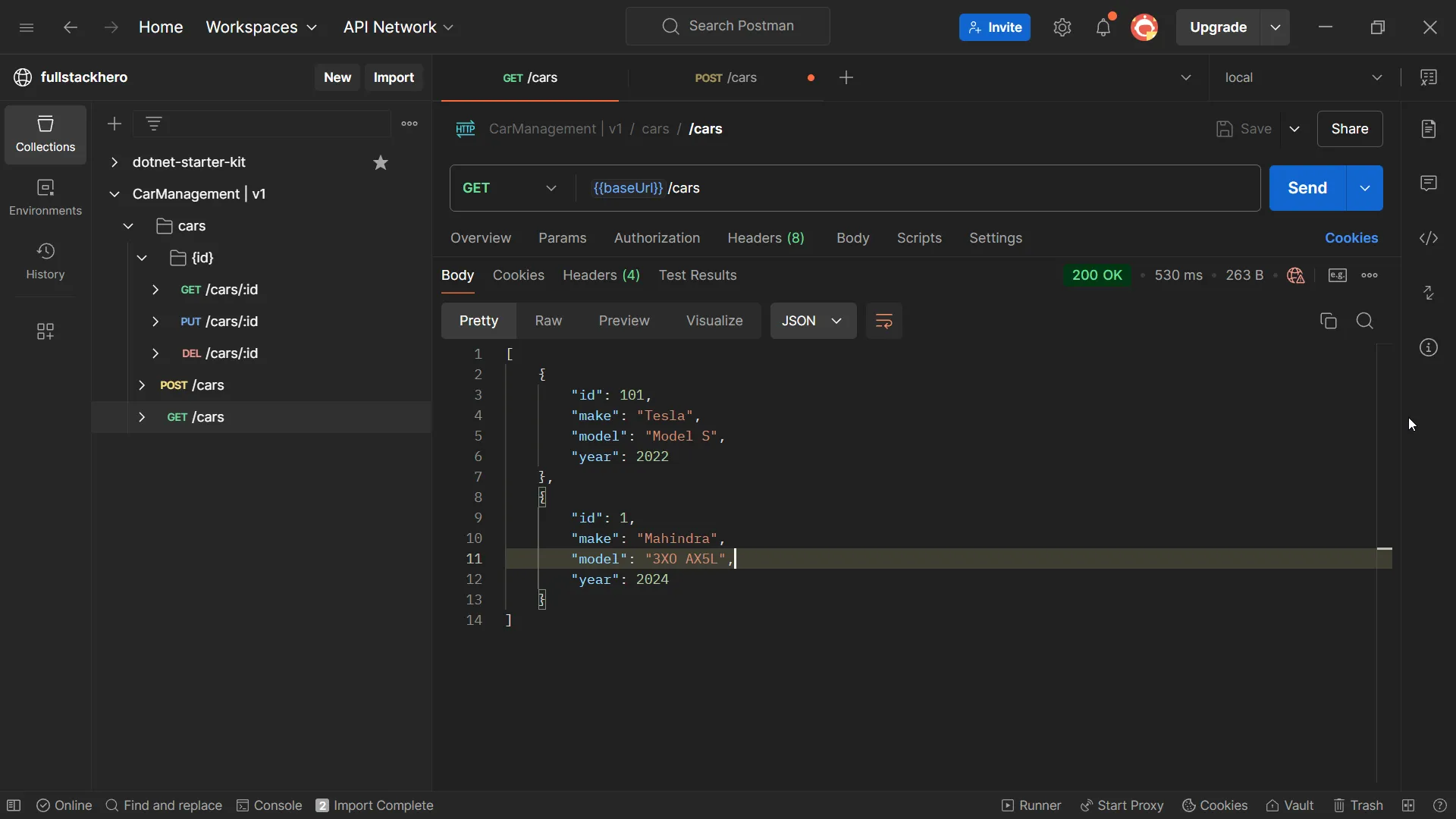Image resolution: width=1456 pixels, height=819 pixels.
Task: Open the notifications bell
Action: pos(1103,27)
